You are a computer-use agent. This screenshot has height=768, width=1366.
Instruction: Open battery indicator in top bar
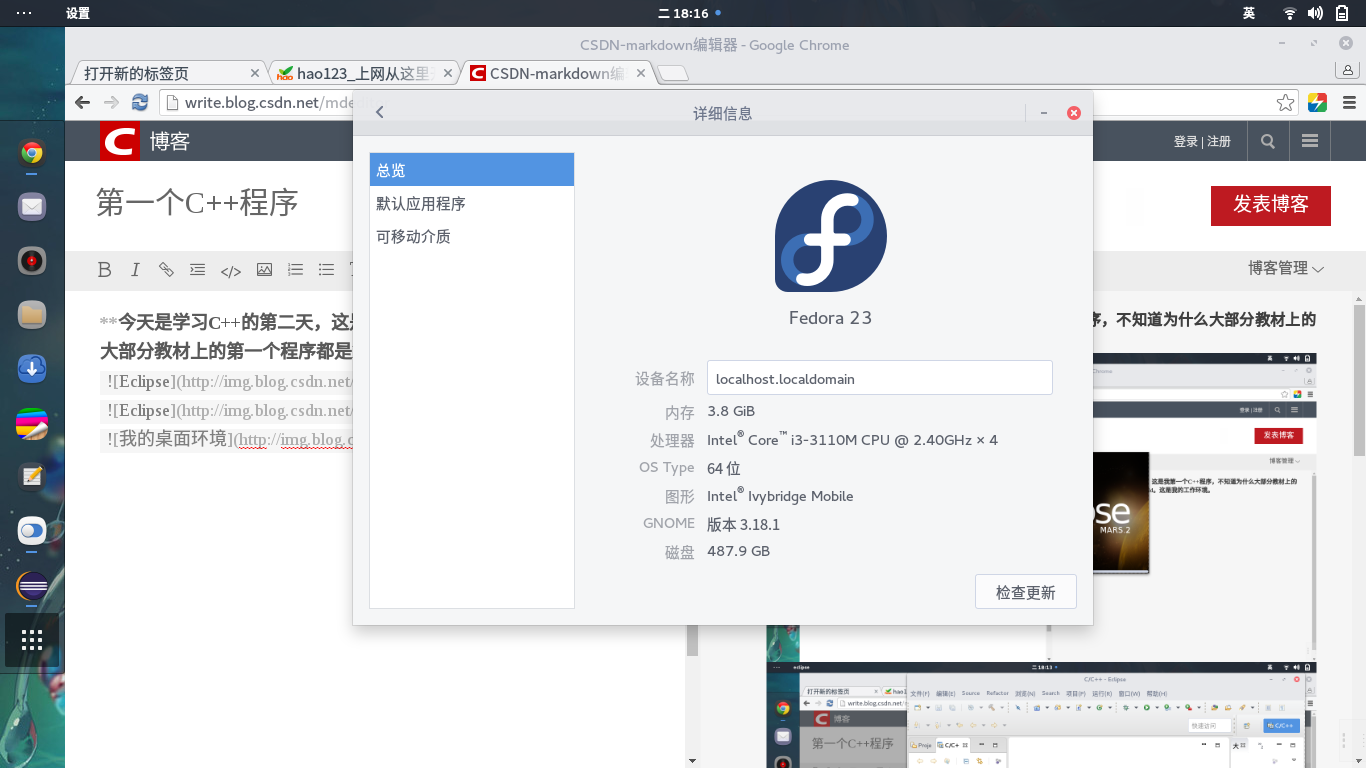point(1342,13)
